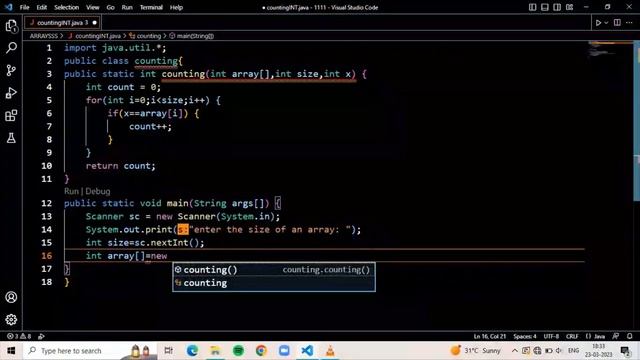
Task: Open VS Code app icon menu
Action: coord(9,7)
